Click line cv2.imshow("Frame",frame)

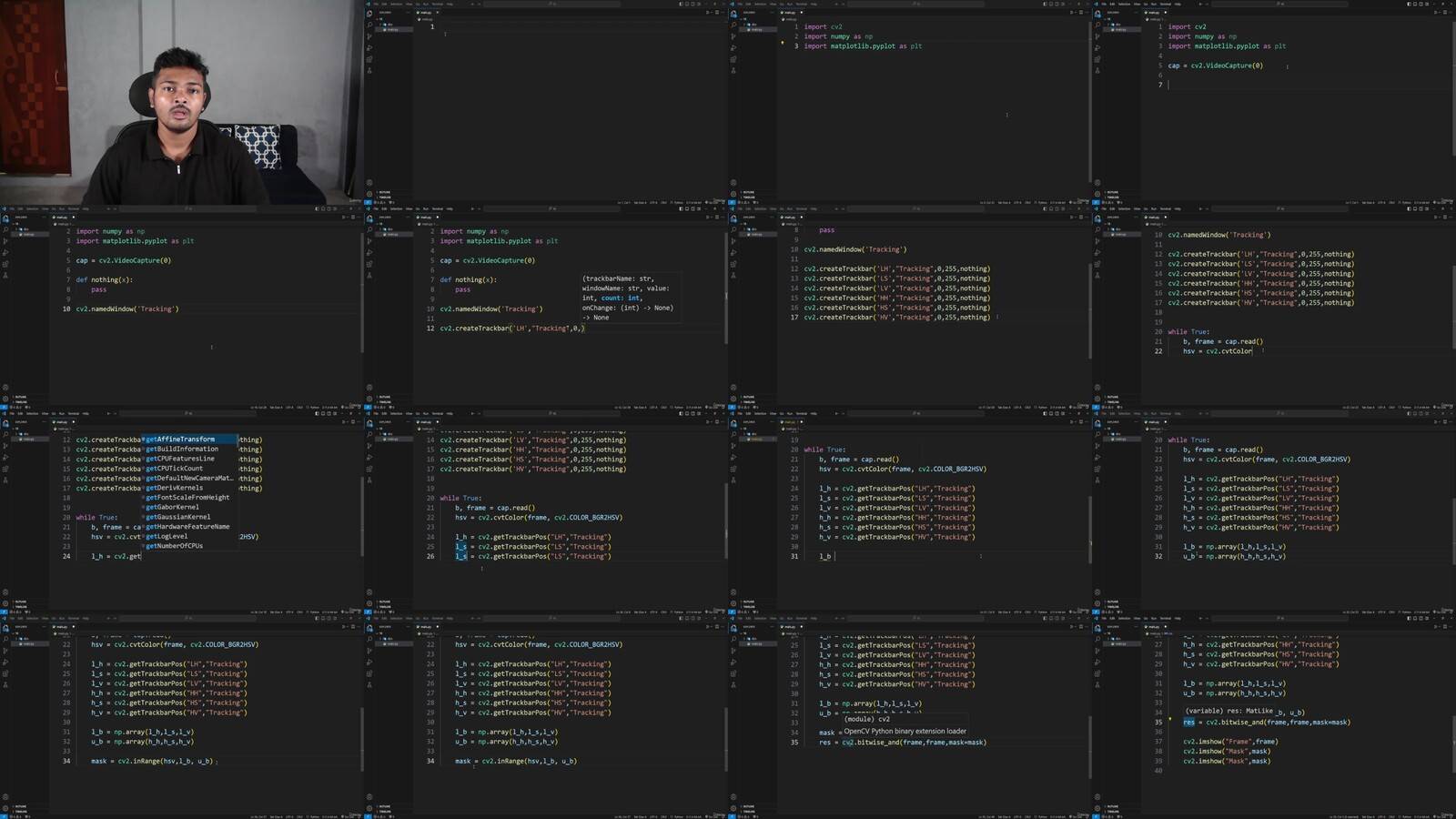click(x=1230, y=742)
